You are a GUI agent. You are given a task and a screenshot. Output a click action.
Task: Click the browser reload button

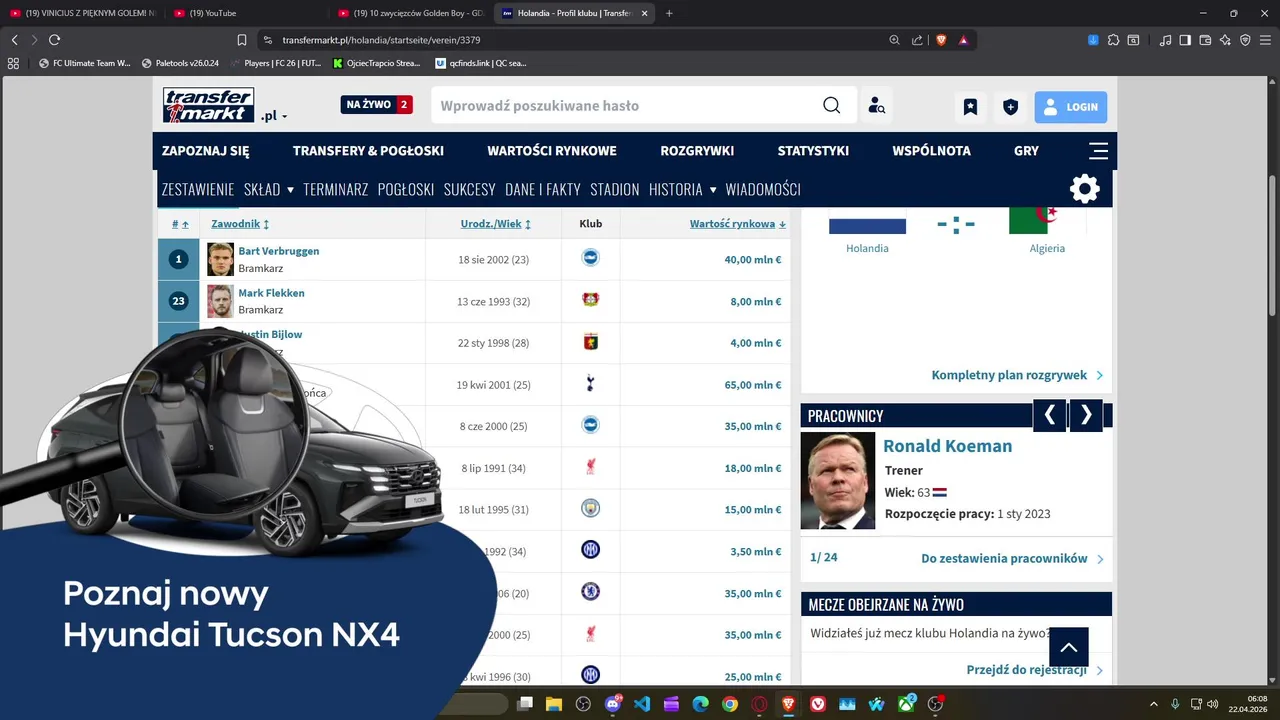pos(54,40)
